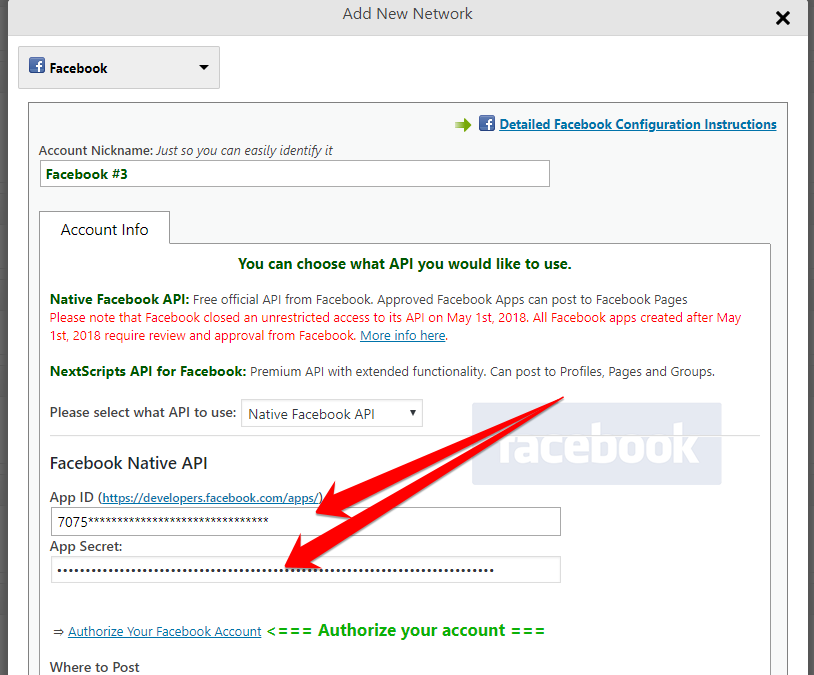814x675 pixels.
Task: Click 'NextScripts API for Facebook:' label text
Action: point(148,371)
